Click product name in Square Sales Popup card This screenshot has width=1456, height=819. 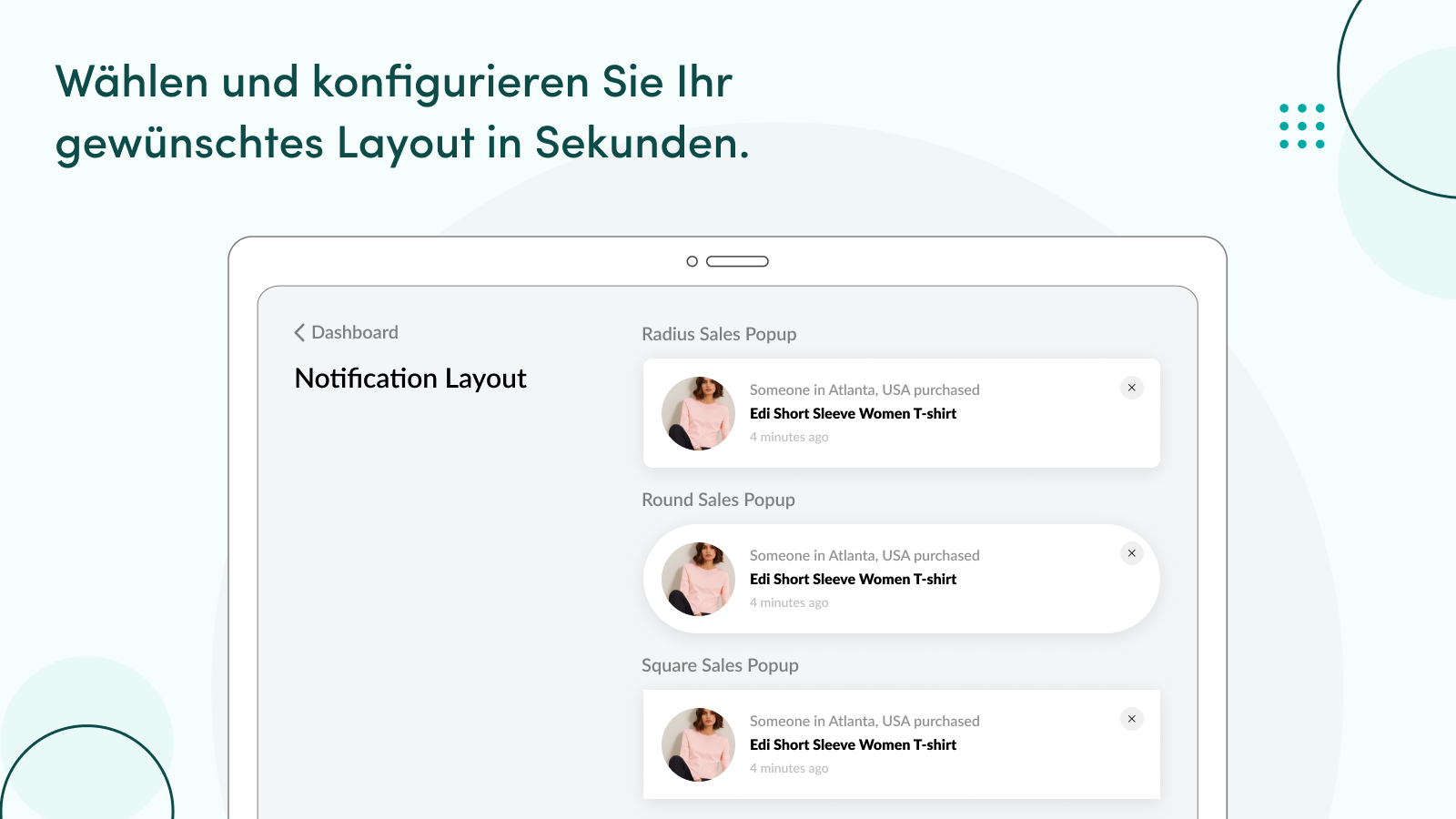pos(853,744)
